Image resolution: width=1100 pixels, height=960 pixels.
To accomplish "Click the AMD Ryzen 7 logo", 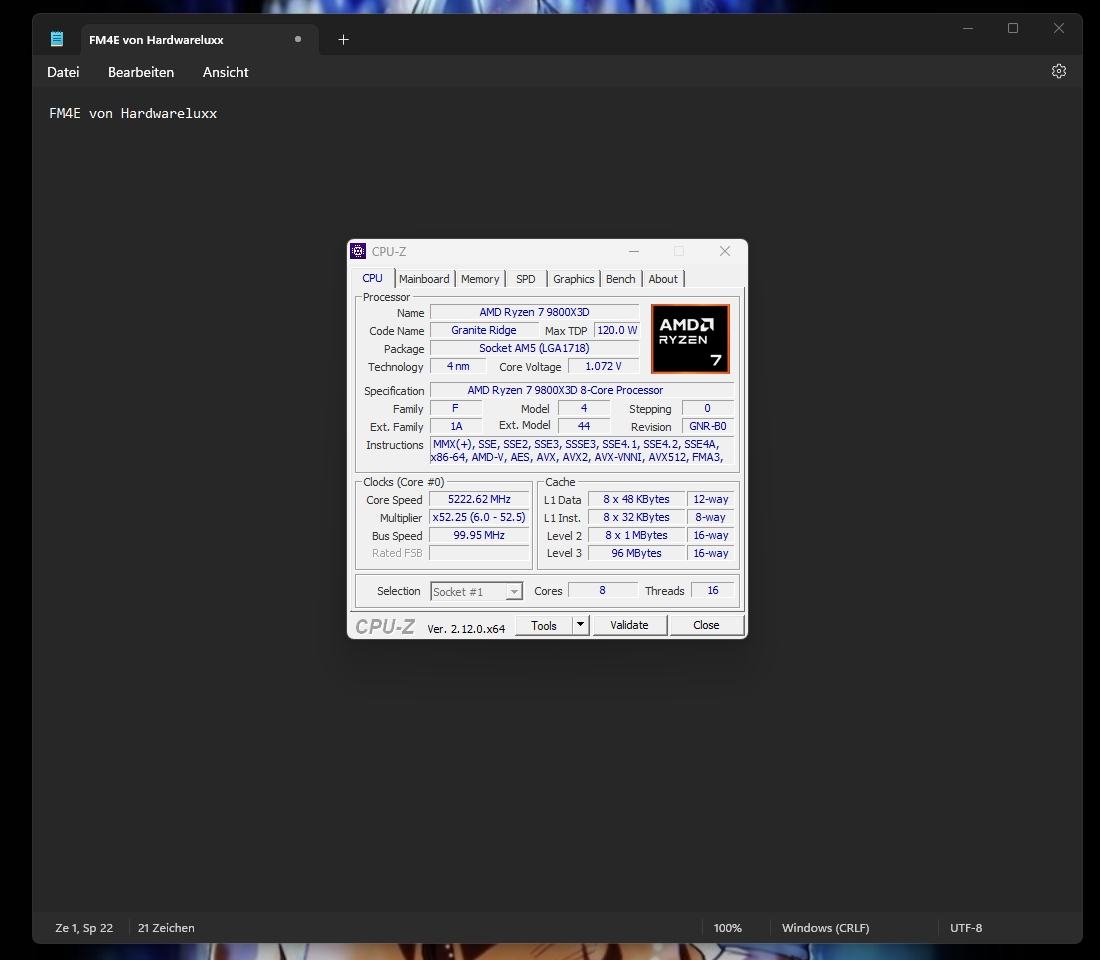I will (690, 338).
